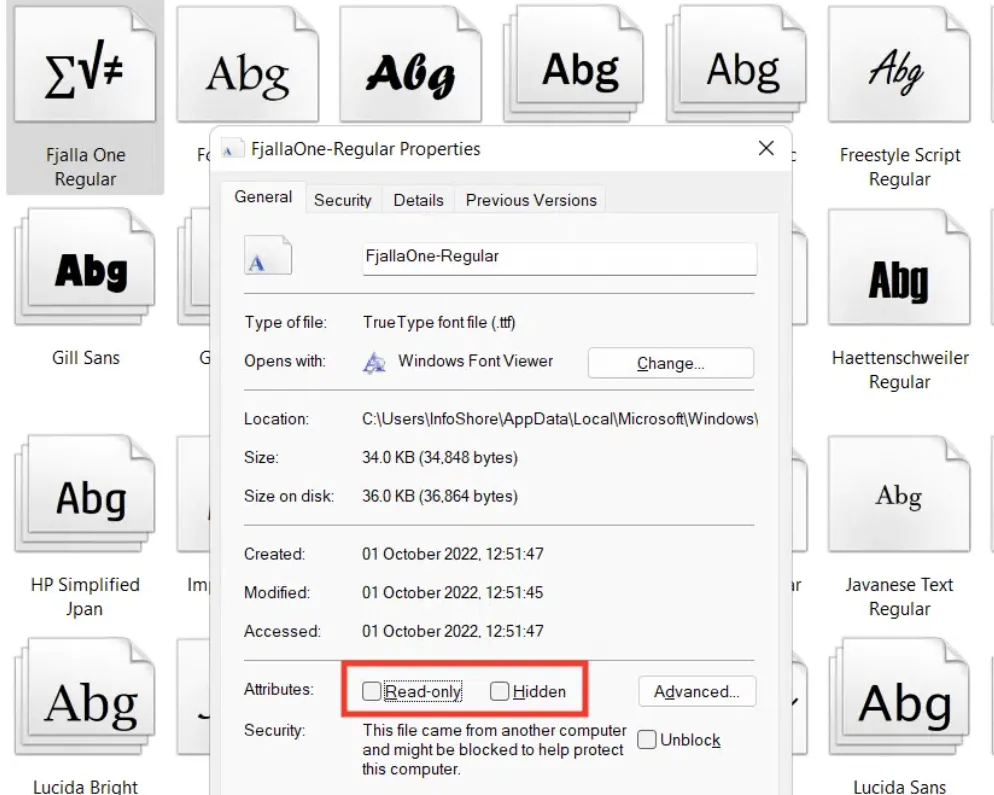Enable the Hidden attribute checkbox
Image resolution: width=994 pixels, height=795 pixels.
[x=500, y=691]
